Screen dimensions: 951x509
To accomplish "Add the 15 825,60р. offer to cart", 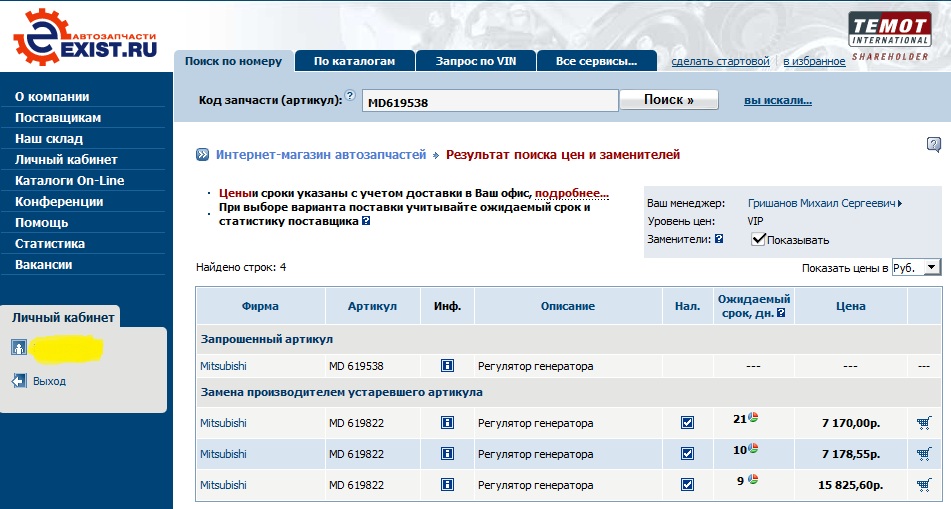I will click(x=923, y=485).
